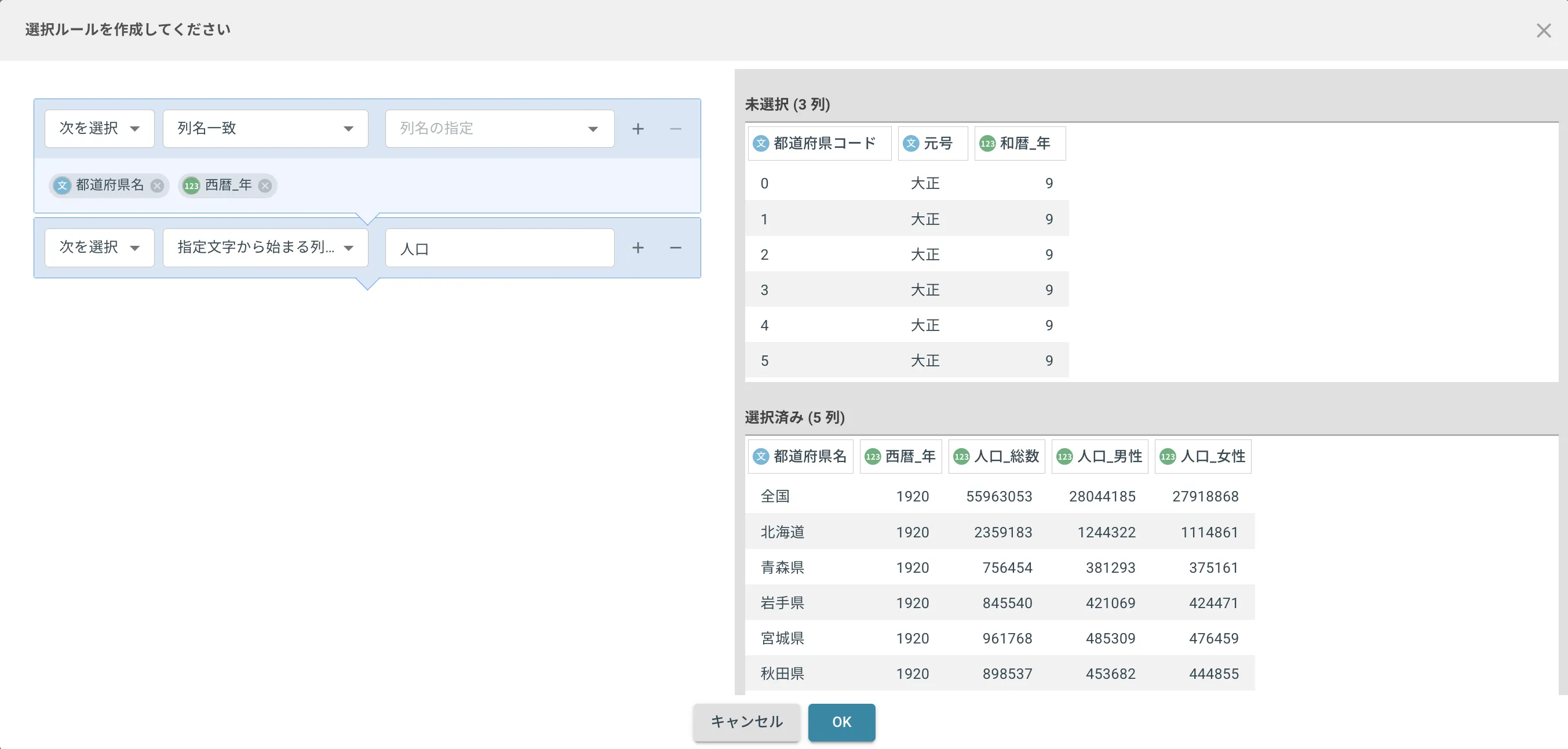Click type icon of 都道府県コード column
1568x749 pixels.
coord(761,143)
